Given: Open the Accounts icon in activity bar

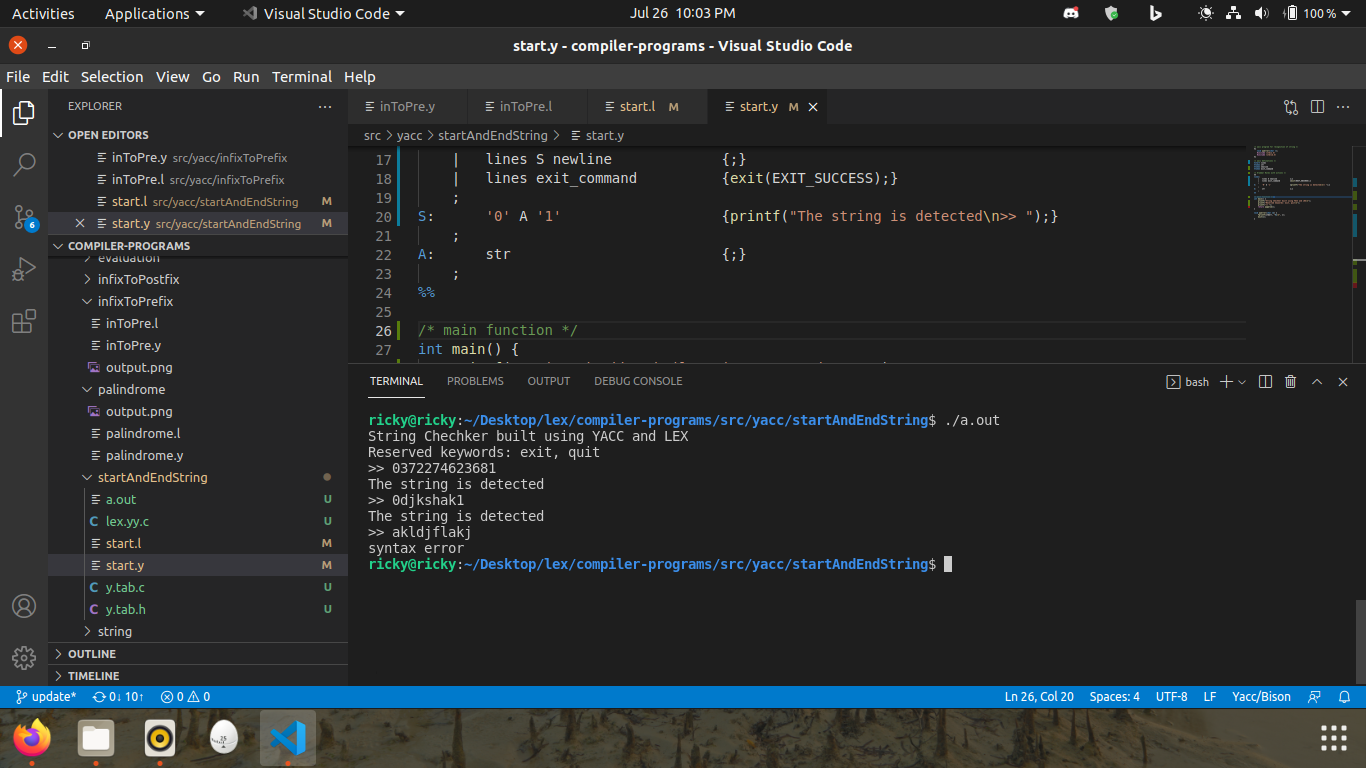Looking at the screenshot, I should tap(24, 606).
